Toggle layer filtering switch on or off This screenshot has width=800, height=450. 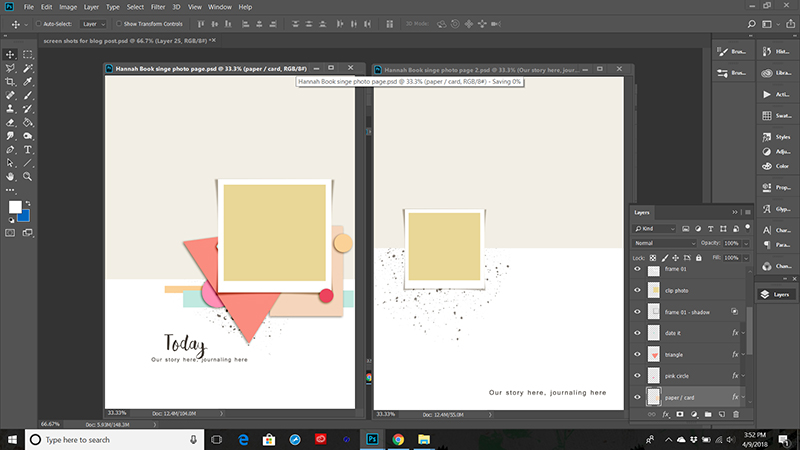pos(748,228)
